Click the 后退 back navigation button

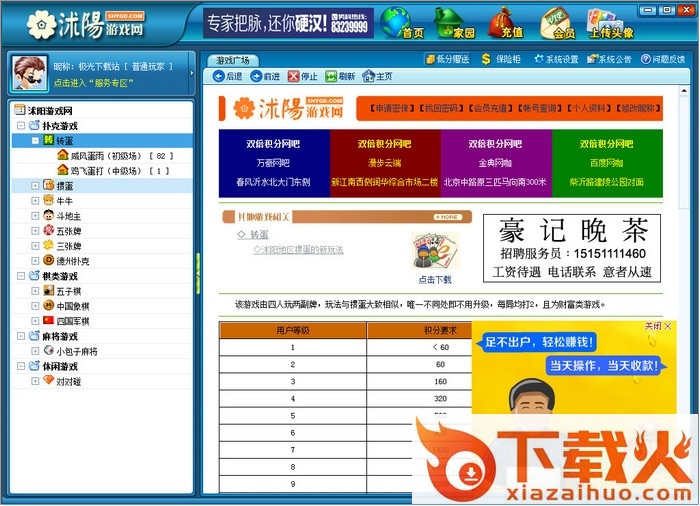point(227,76)
